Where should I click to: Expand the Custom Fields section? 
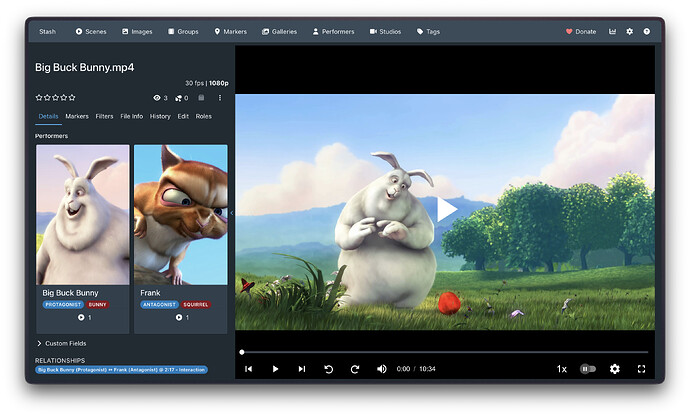[62, 343]
